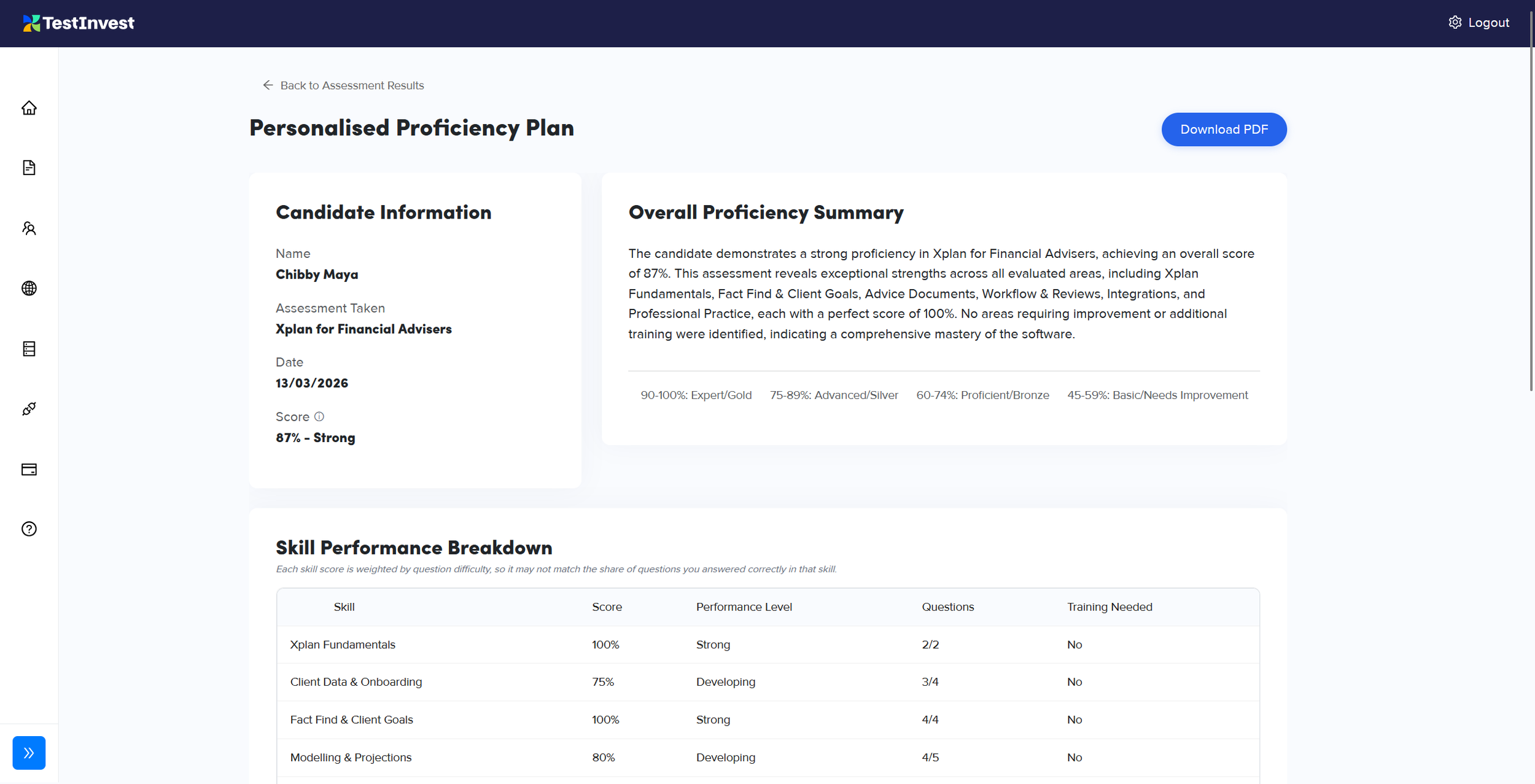Click the Download PDF button

[1224, 130]
